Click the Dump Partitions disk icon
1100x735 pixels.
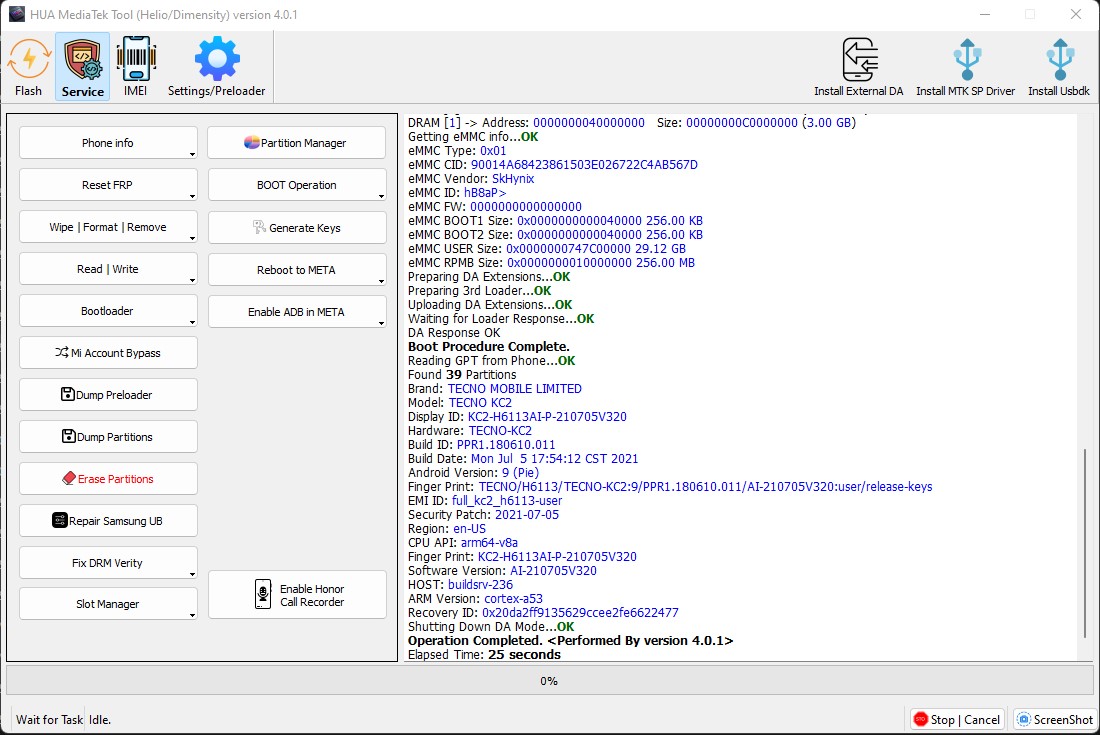(69, 436)
